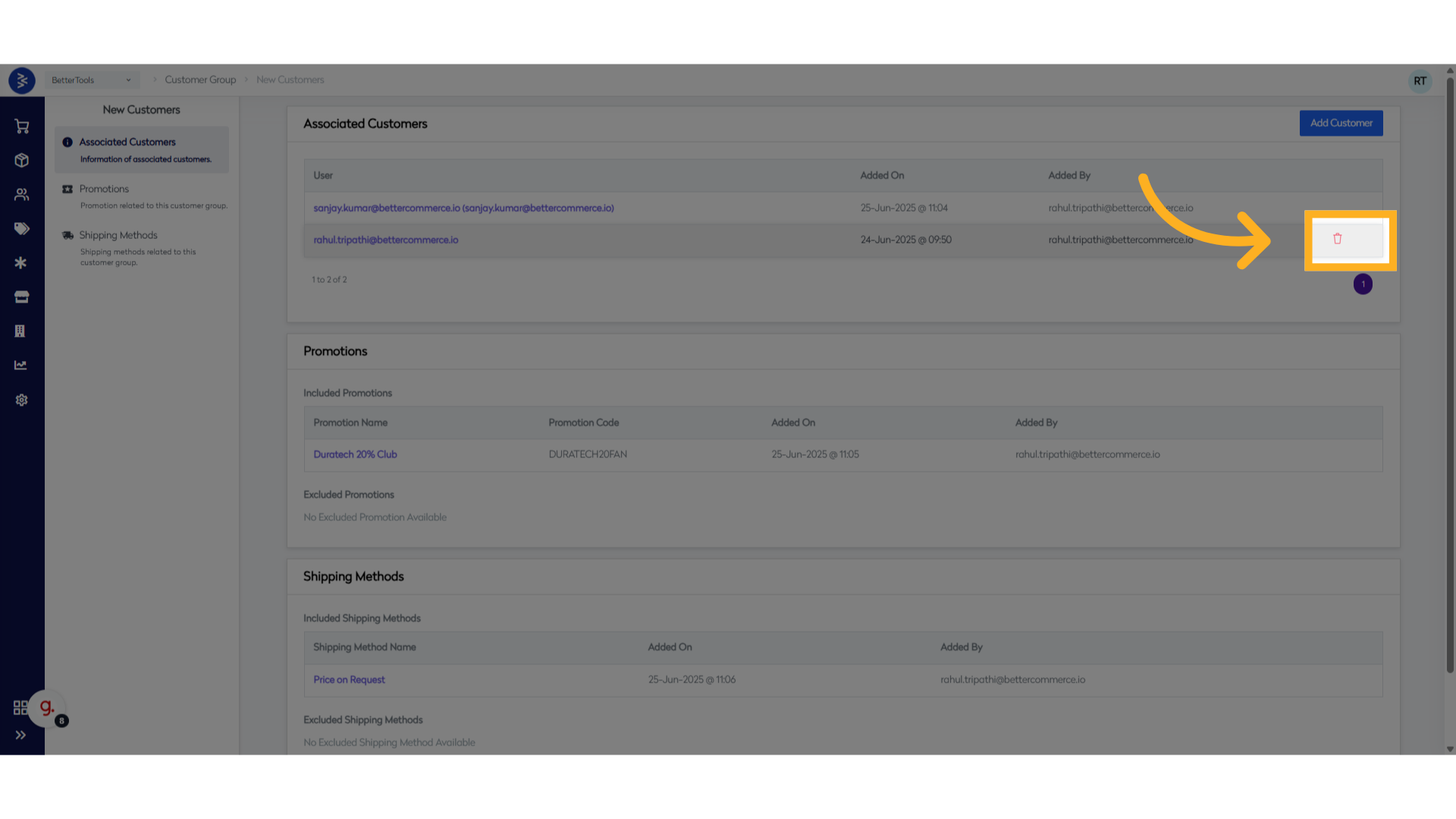Click the page vertical scrollbar

click(x=1450, y=379)
